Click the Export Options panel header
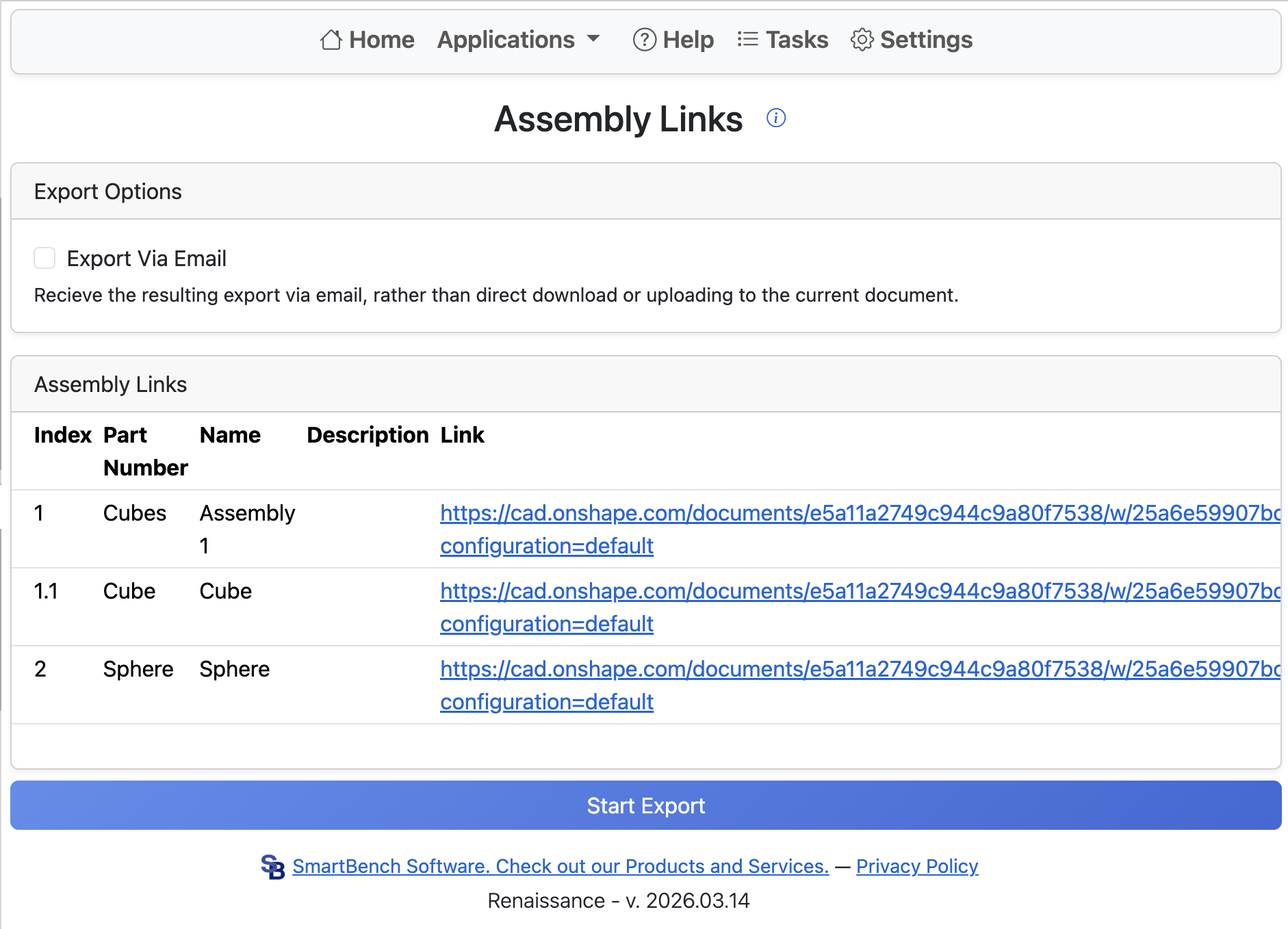This screenshot has width=1288, height=929. (107, 192)
